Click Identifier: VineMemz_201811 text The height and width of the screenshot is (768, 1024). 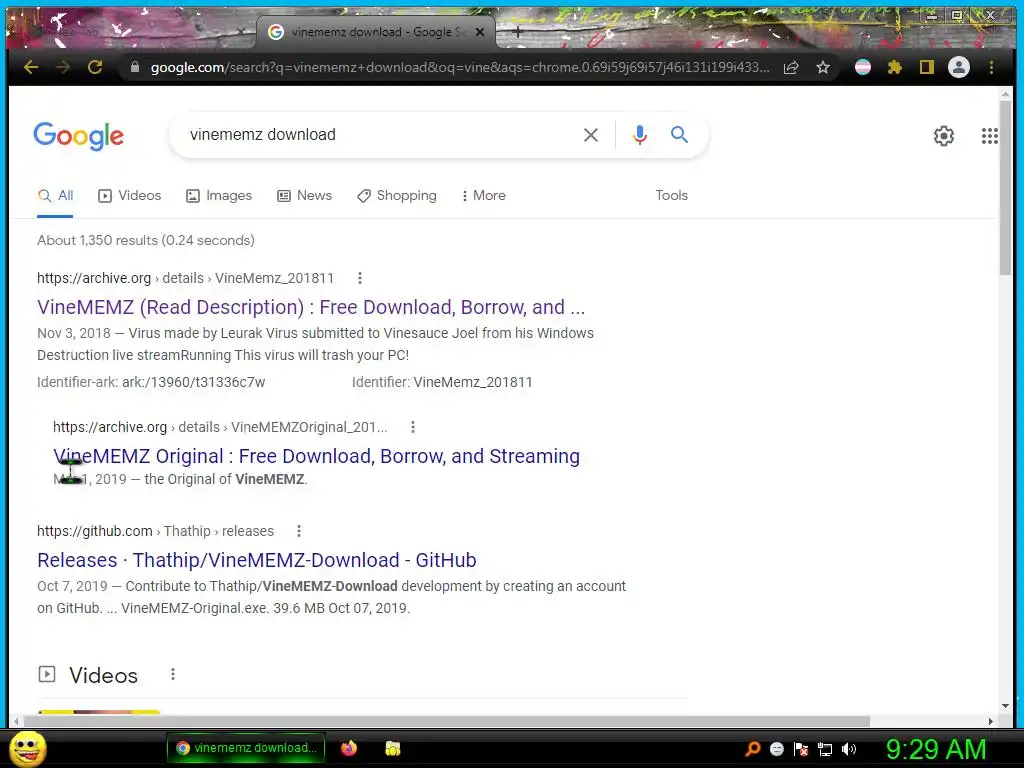tap(442, 382)
